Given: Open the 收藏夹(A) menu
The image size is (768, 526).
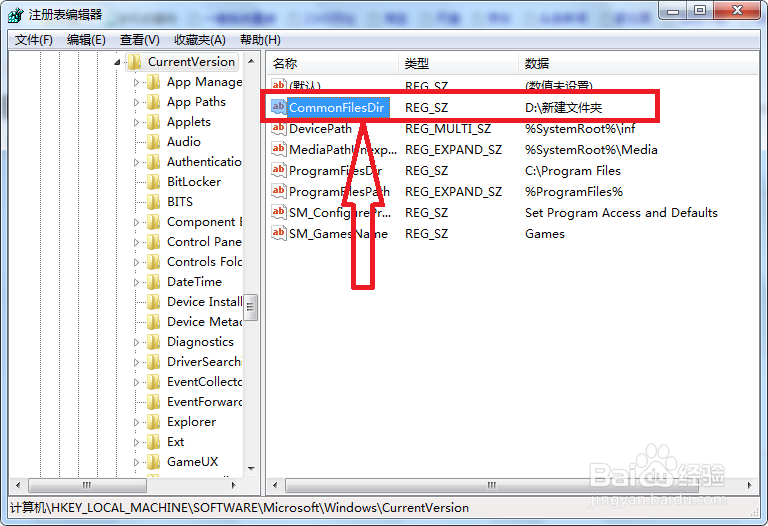Looking at the screenshot, I should coord(199,40).
